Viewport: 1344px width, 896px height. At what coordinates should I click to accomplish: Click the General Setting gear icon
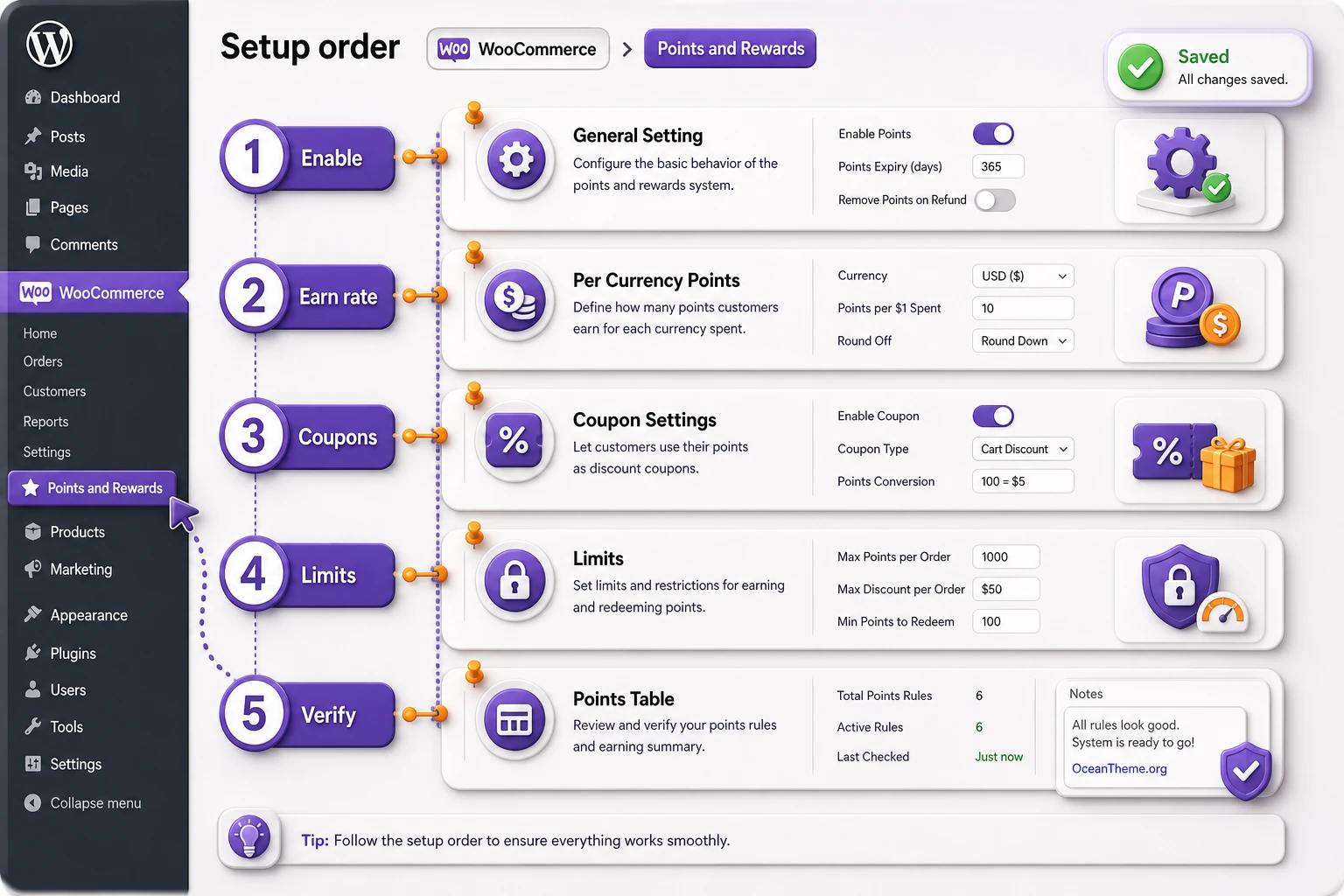coord(515,159)
